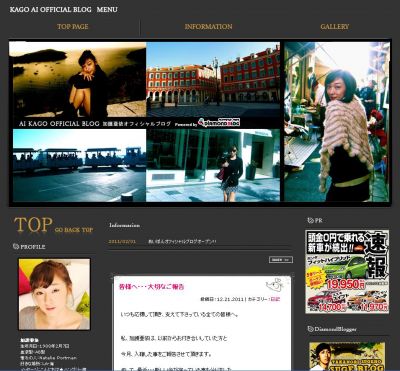
Task: Click the fur shawl photo in header
Action: pyautogui.click(x=337, y=122)
